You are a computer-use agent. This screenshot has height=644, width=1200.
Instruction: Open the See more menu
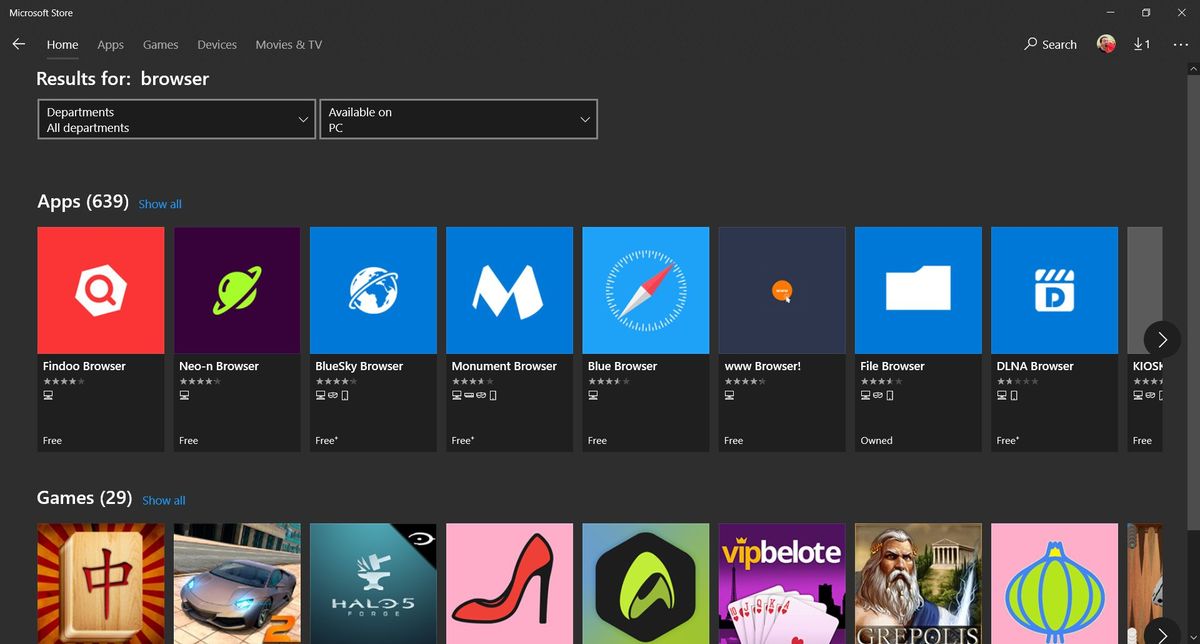[1182, 44]
